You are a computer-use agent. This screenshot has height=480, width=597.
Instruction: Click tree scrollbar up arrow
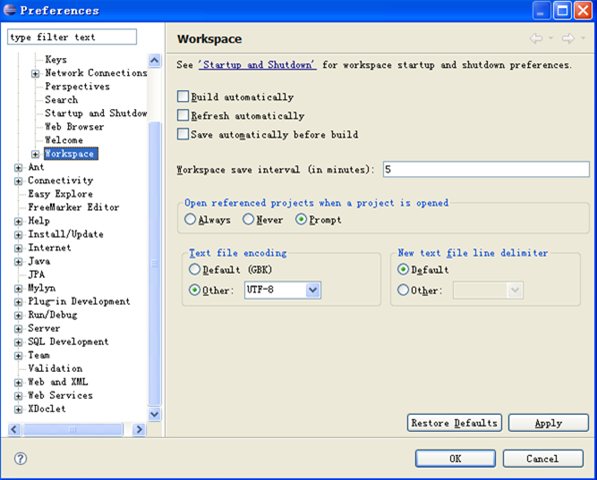(x=154, y=60)
